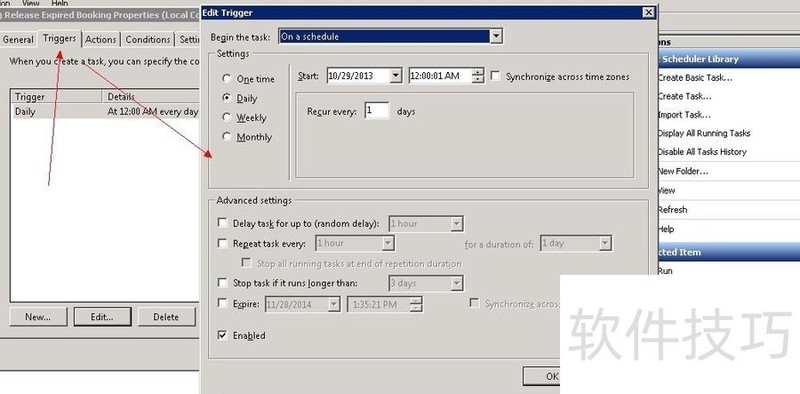Enable Repeat task every checkbox
Screen dimensions: 800x394
(222, 243)
